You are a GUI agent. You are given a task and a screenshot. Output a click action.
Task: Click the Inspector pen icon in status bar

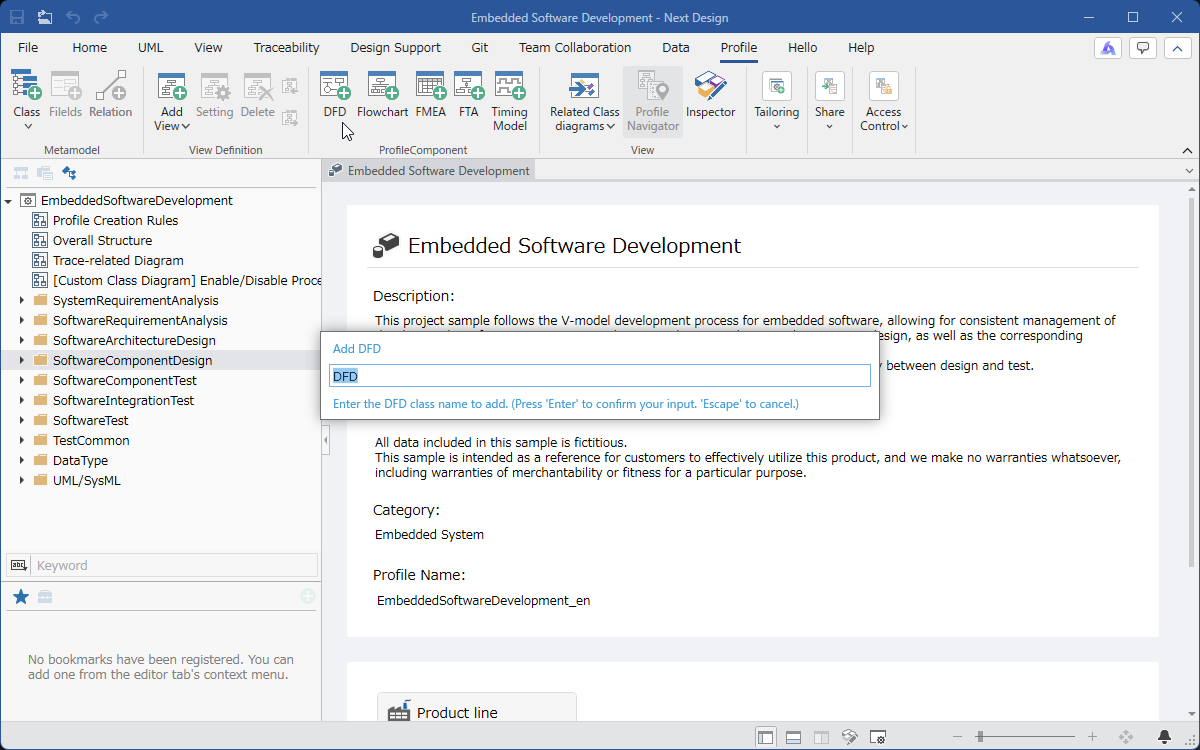tap(850, 737)
